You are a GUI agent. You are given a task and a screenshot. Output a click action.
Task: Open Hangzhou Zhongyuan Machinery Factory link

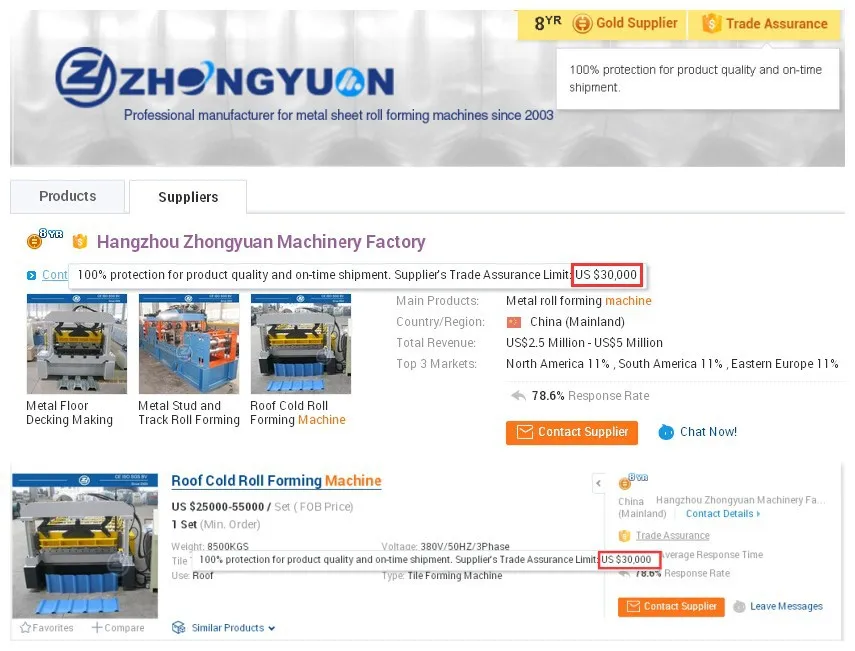tap(261, 242)
